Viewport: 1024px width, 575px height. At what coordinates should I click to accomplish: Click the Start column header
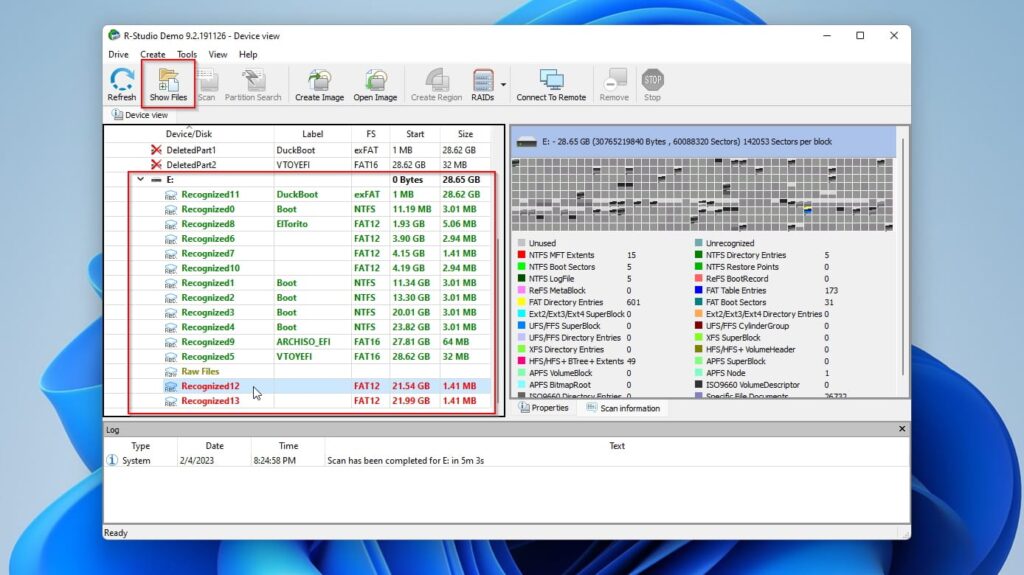pos(415,134)
